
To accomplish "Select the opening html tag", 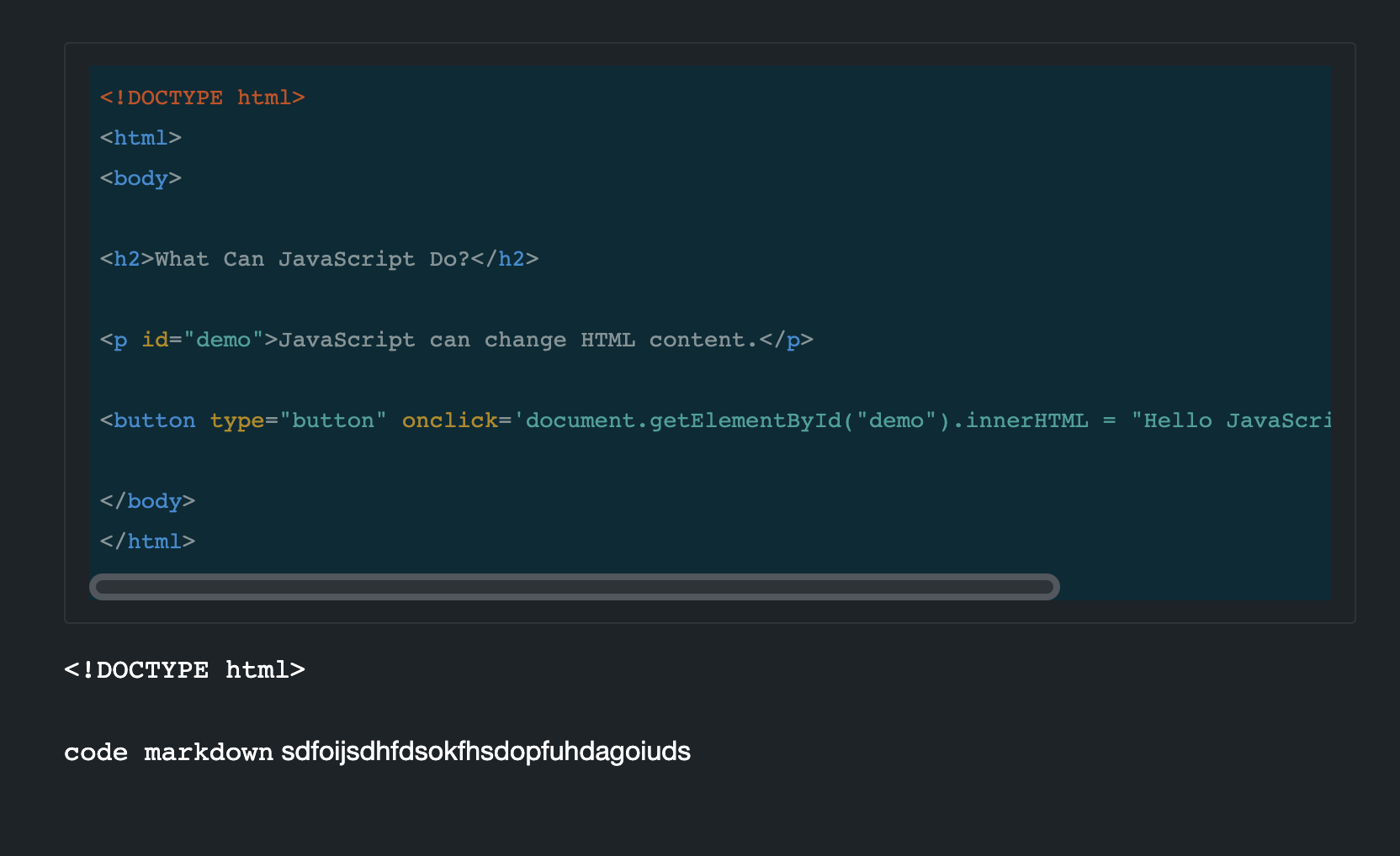I will click(x=140, y=137).
